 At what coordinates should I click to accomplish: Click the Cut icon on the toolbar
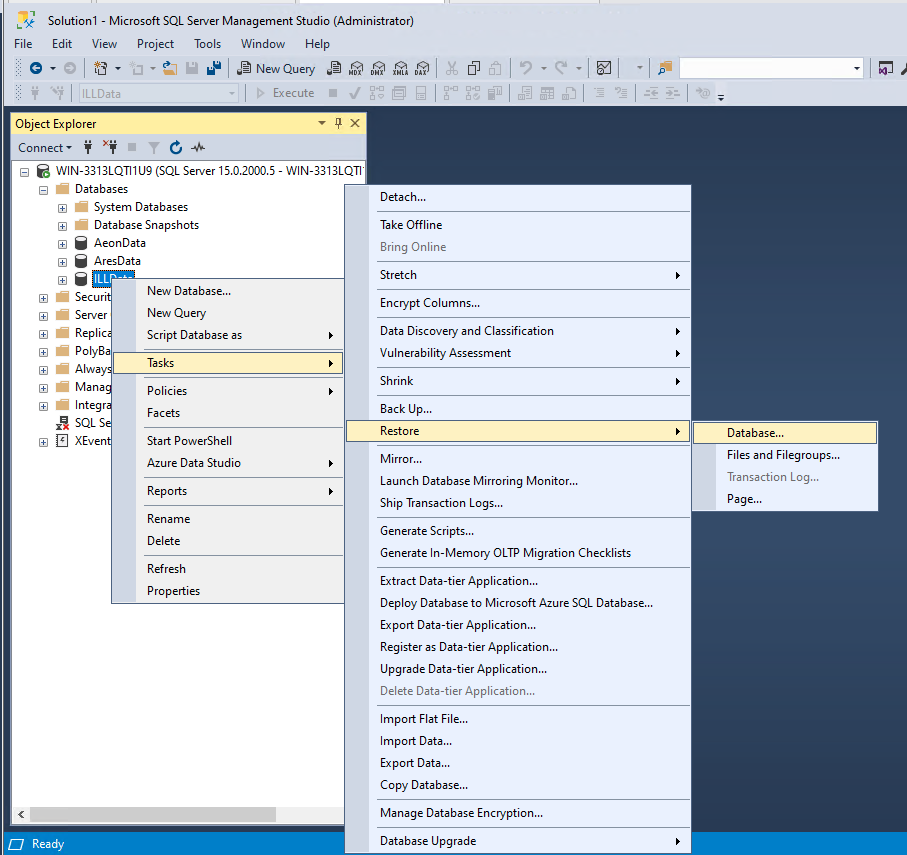click(452, 68)
